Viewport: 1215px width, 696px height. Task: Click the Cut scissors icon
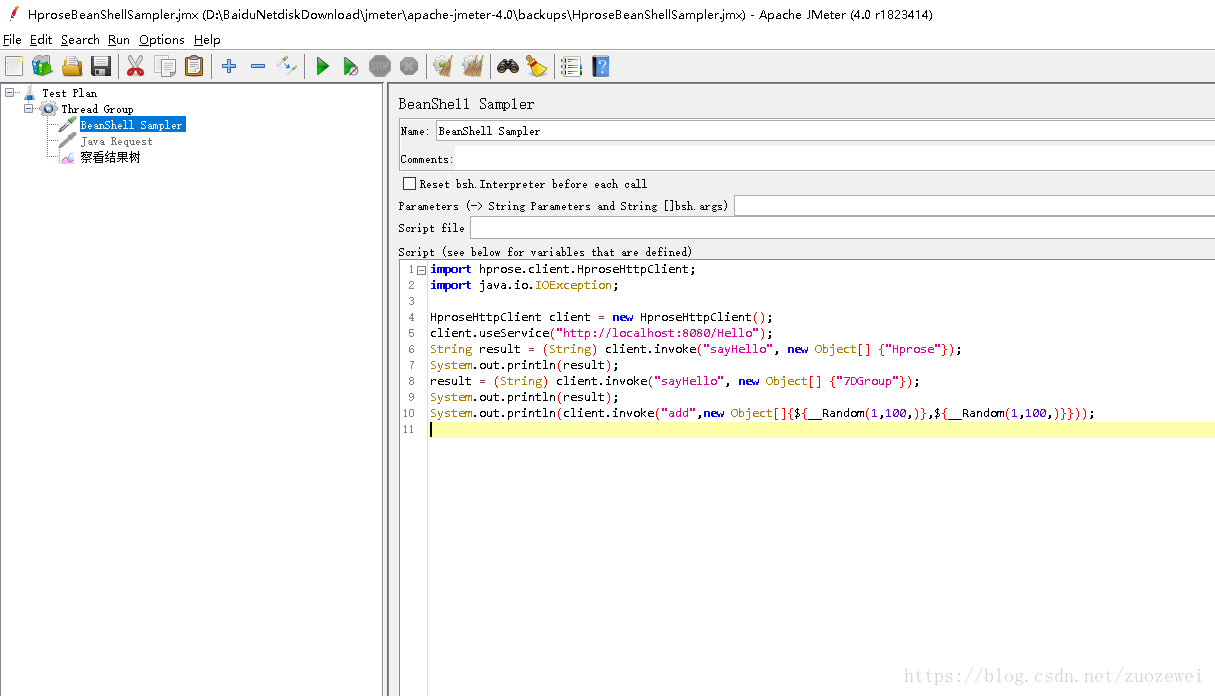[x=136, y=66]
